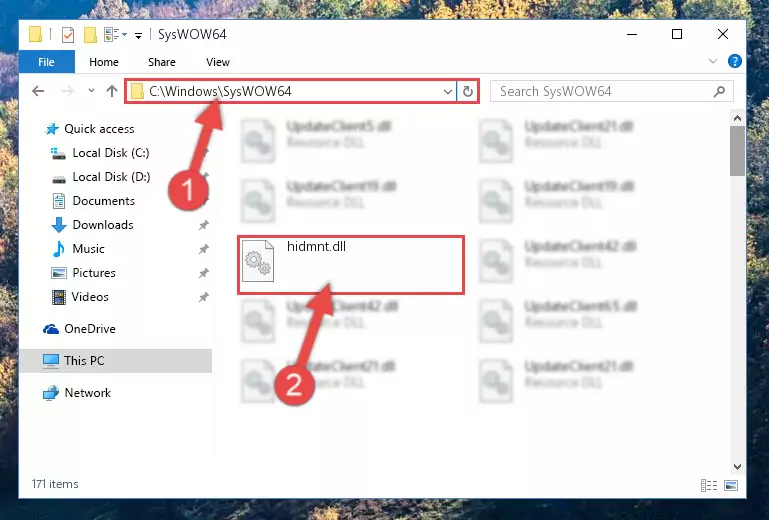Screen dimensions: 769x520
Task: Click the New folder quick access toolbar icon
Action: coord(90,35)
